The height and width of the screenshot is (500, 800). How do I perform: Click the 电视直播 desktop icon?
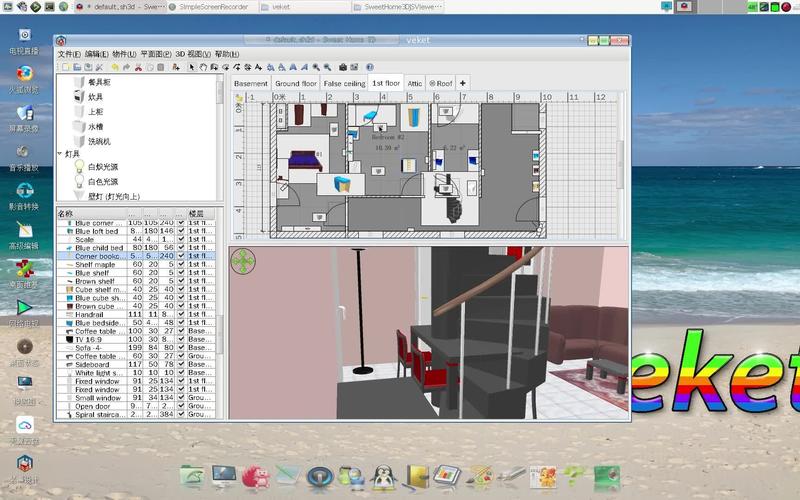24,41
